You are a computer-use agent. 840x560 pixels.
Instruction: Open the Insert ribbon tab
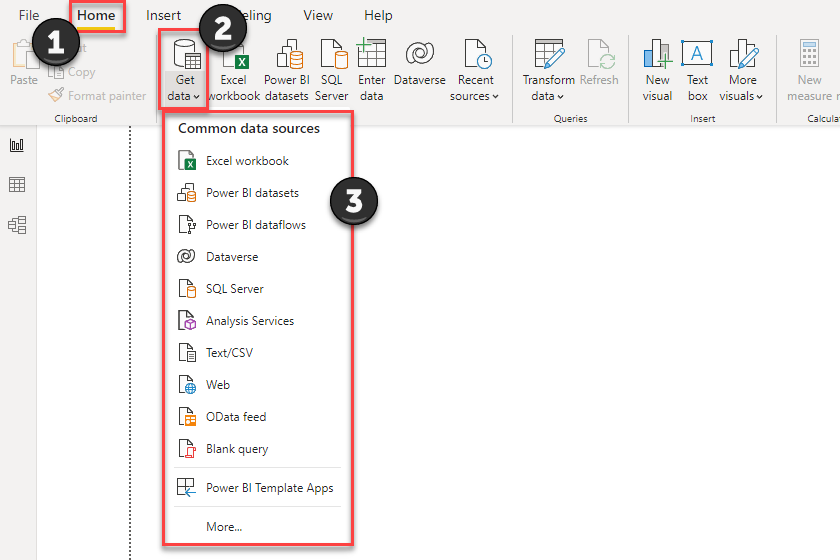tap(163, 16)
